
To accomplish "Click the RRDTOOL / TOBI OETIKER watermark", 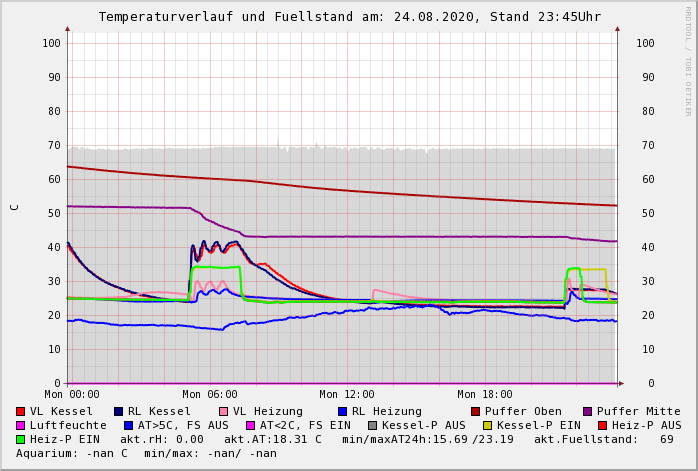I will click(688, 60).
